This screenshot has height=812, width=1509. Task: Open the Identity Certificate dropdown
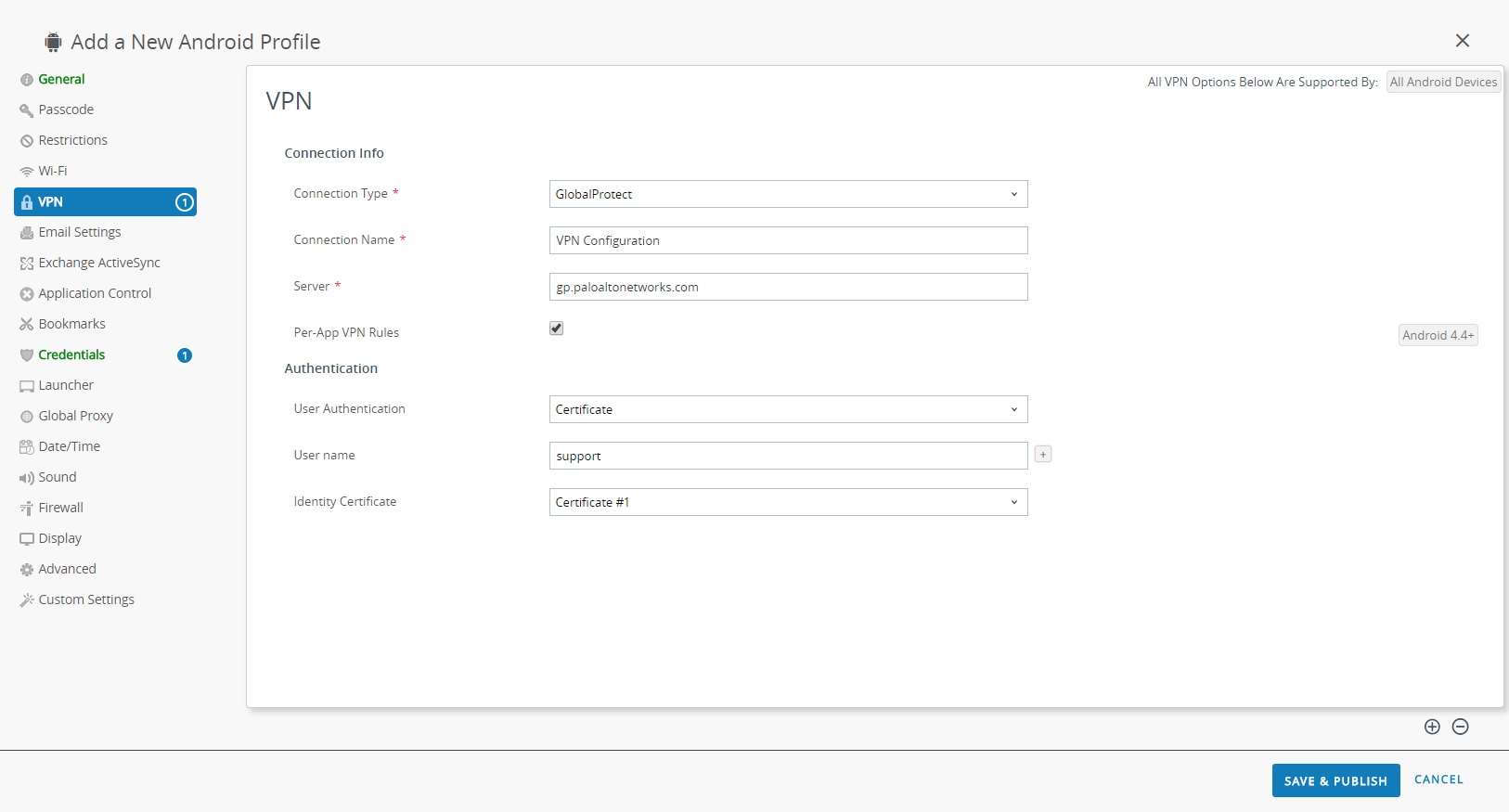788,502
